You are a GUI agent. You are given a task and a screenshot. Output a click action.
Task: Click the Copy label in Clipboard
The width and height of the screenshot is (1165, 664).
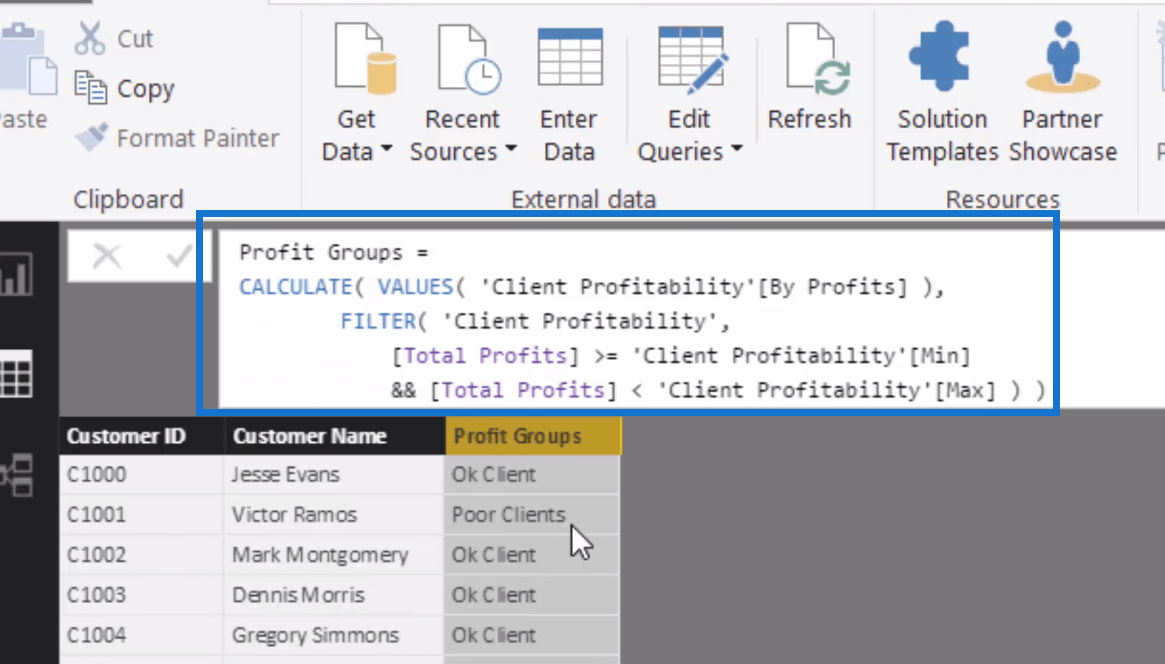coord(146,89)
